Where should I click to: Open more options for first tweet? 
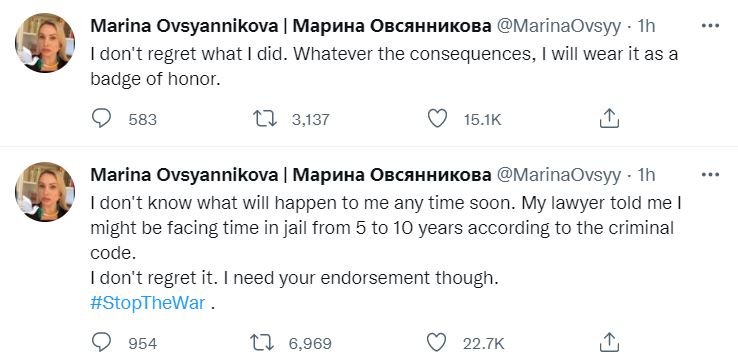pos(710,26)
